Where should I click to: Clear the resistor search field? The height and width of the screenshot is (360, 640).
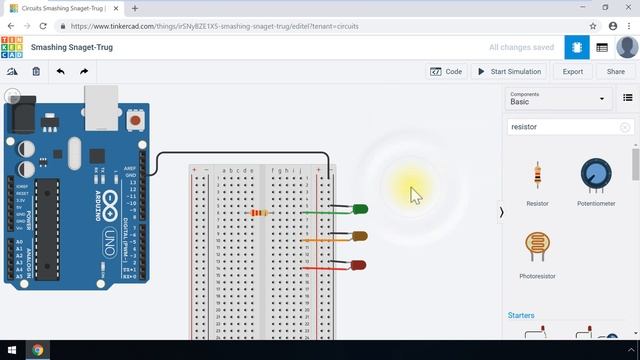pyautogui.click(x=624, y=127)
